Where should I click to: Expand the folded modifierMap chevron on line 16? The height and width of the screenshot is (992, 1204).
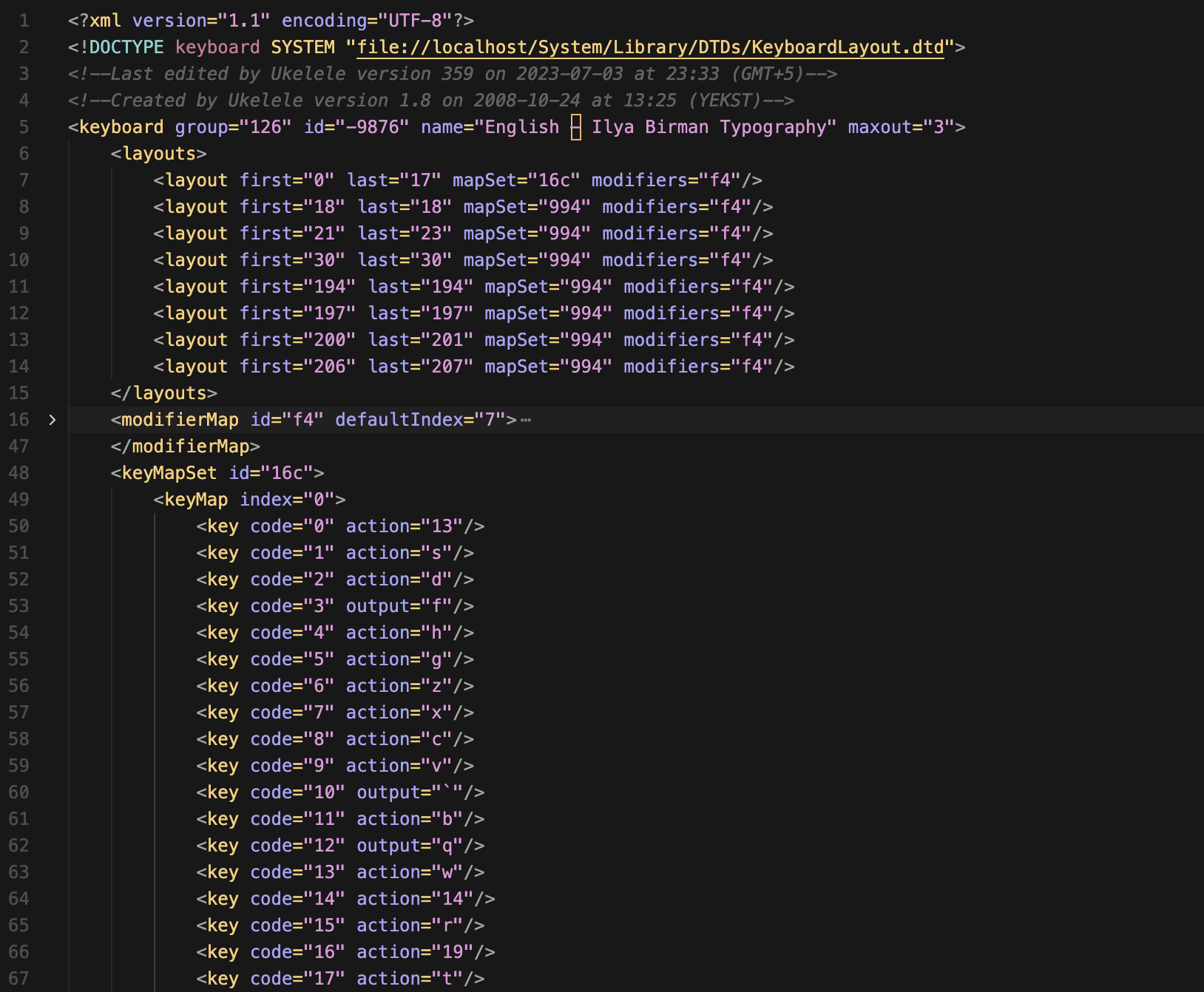52,420
